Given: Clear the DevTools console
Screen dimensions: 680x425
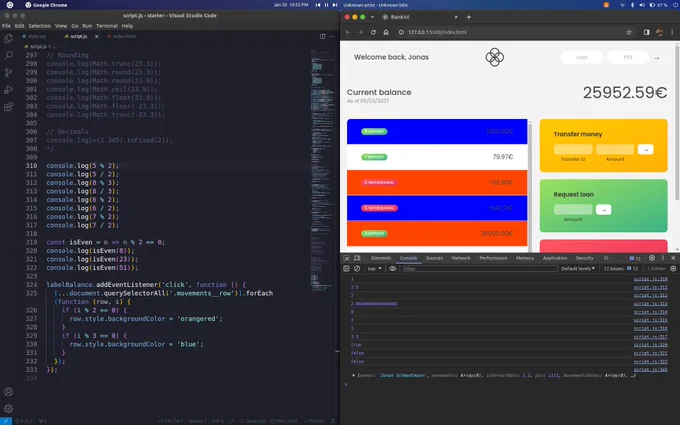Looking at the screenshot, I should tap(357, 268).
